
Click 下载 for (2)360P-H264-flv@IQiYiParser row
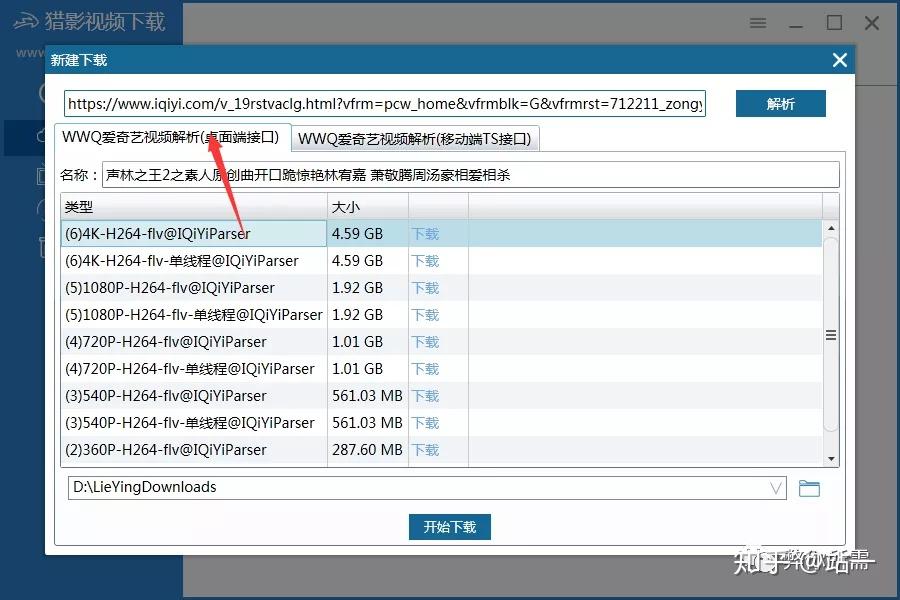click(425, 450)
